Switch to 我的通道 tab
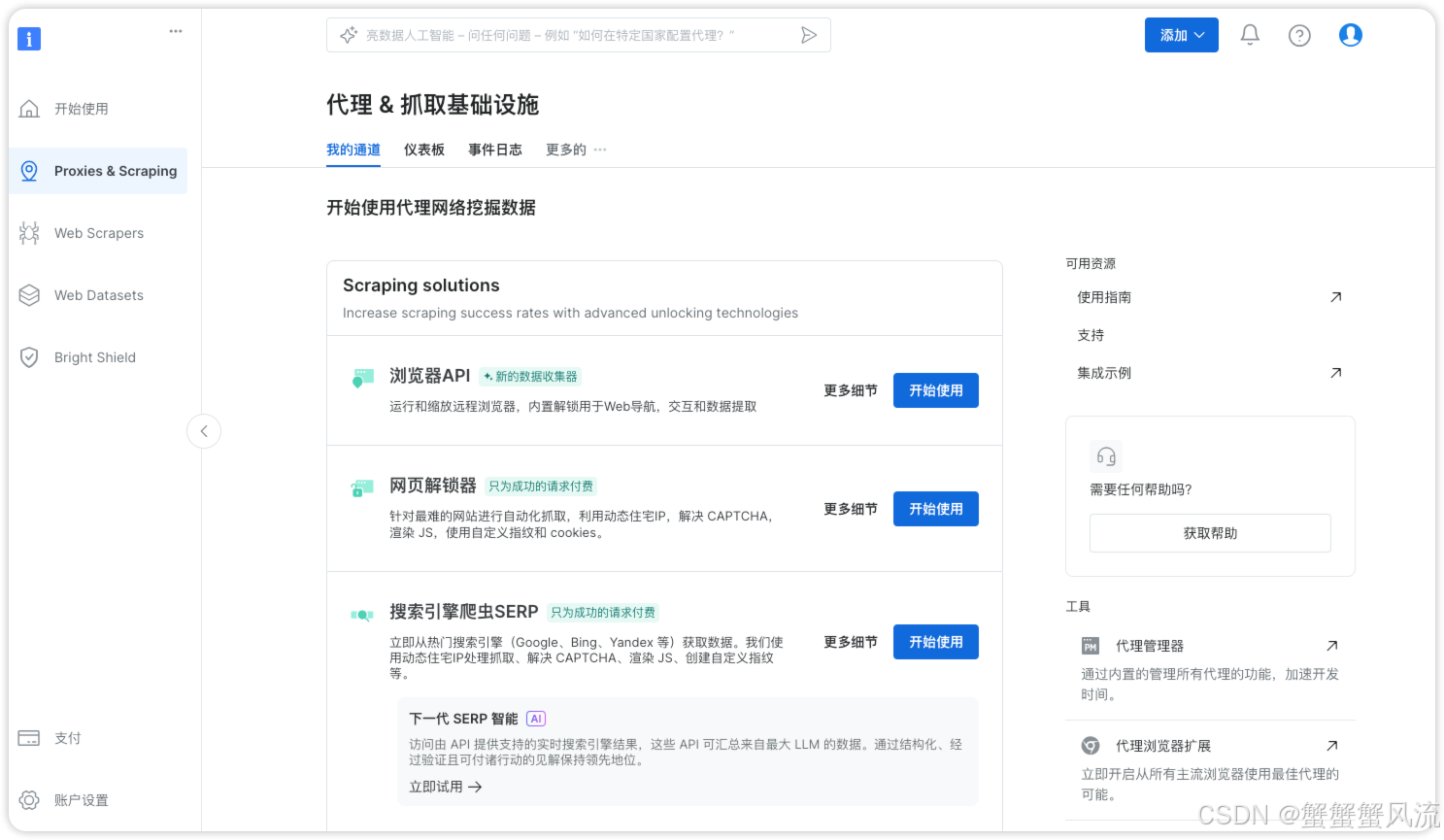Viewport: 1444px width, 840px height. click(353, 150)
